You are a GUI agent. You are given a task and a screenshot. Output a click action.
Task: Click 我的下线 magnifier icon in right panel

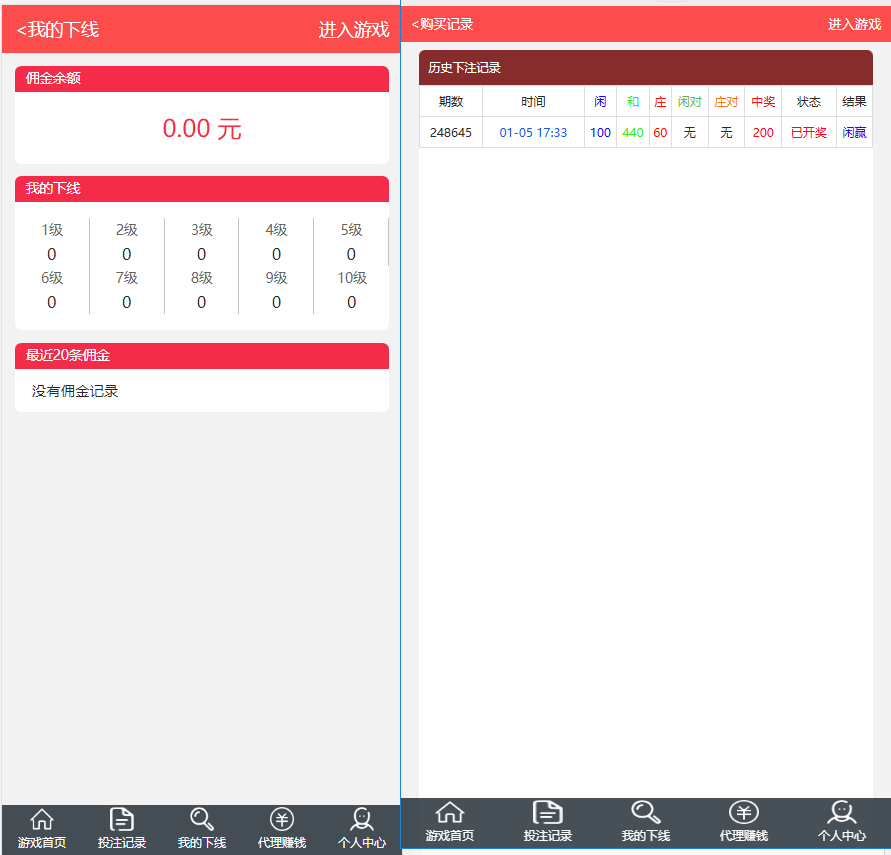point(646,813)
